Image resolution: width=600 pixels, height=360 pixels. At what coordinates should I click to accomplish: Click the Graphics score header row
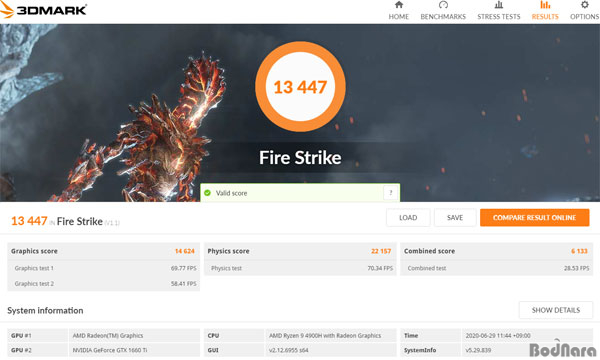click(x=103, y=251)
